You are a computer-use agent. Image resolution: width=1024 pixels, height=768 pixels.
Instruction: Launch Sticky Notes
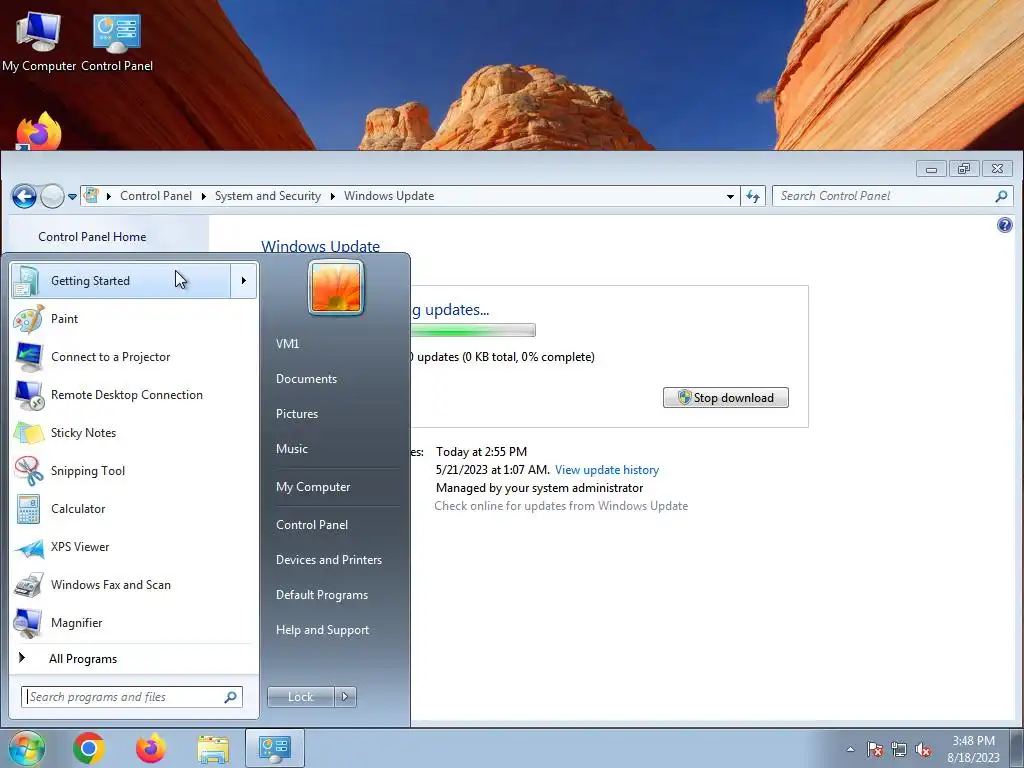click(x=133, y=432)
